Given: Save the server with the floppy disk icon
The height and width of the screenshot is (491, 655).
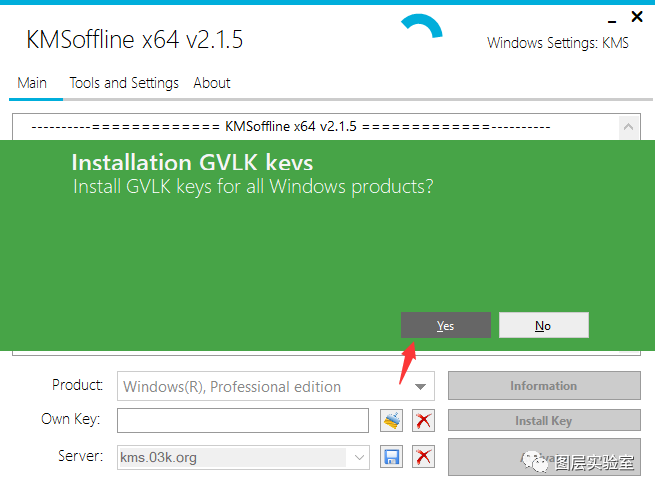Looking at the screenshot, I should click(x=391, y=457).
